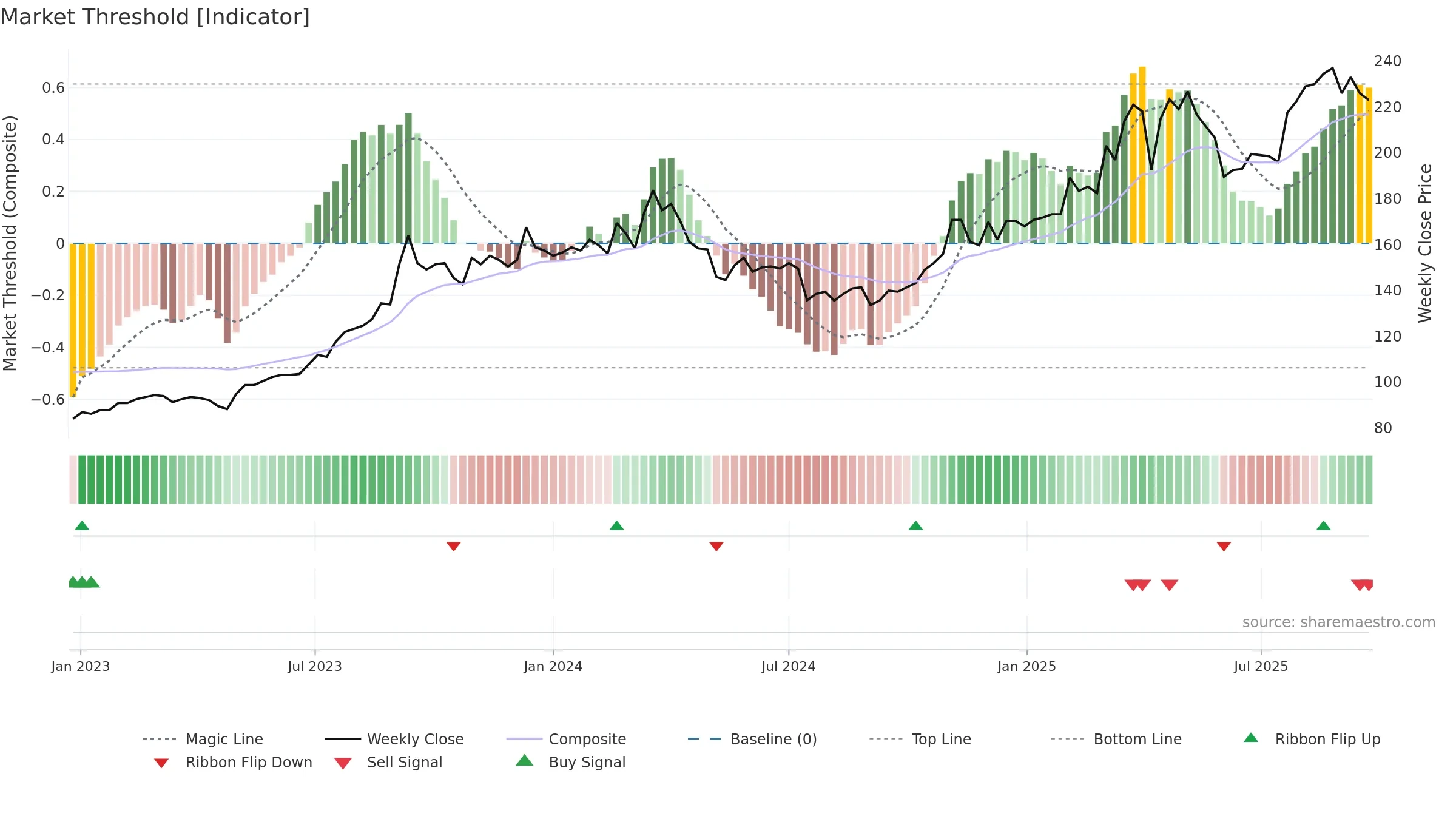Click the Market Threshold [Indicator] chart title
Image resolution: width=1456 pixels, height=819 pixels.
point(155,17)
